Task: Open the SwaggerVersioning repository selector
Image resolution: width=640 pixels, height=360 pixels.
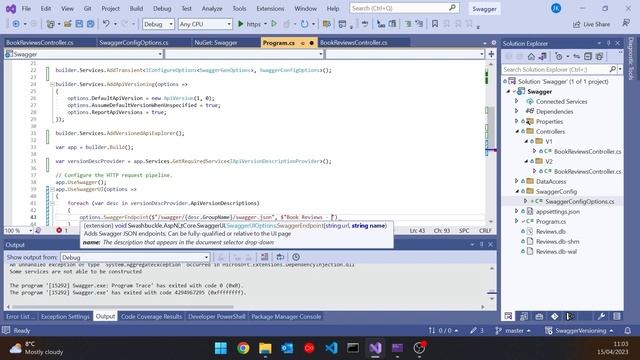Action: [x=579, y=330]
